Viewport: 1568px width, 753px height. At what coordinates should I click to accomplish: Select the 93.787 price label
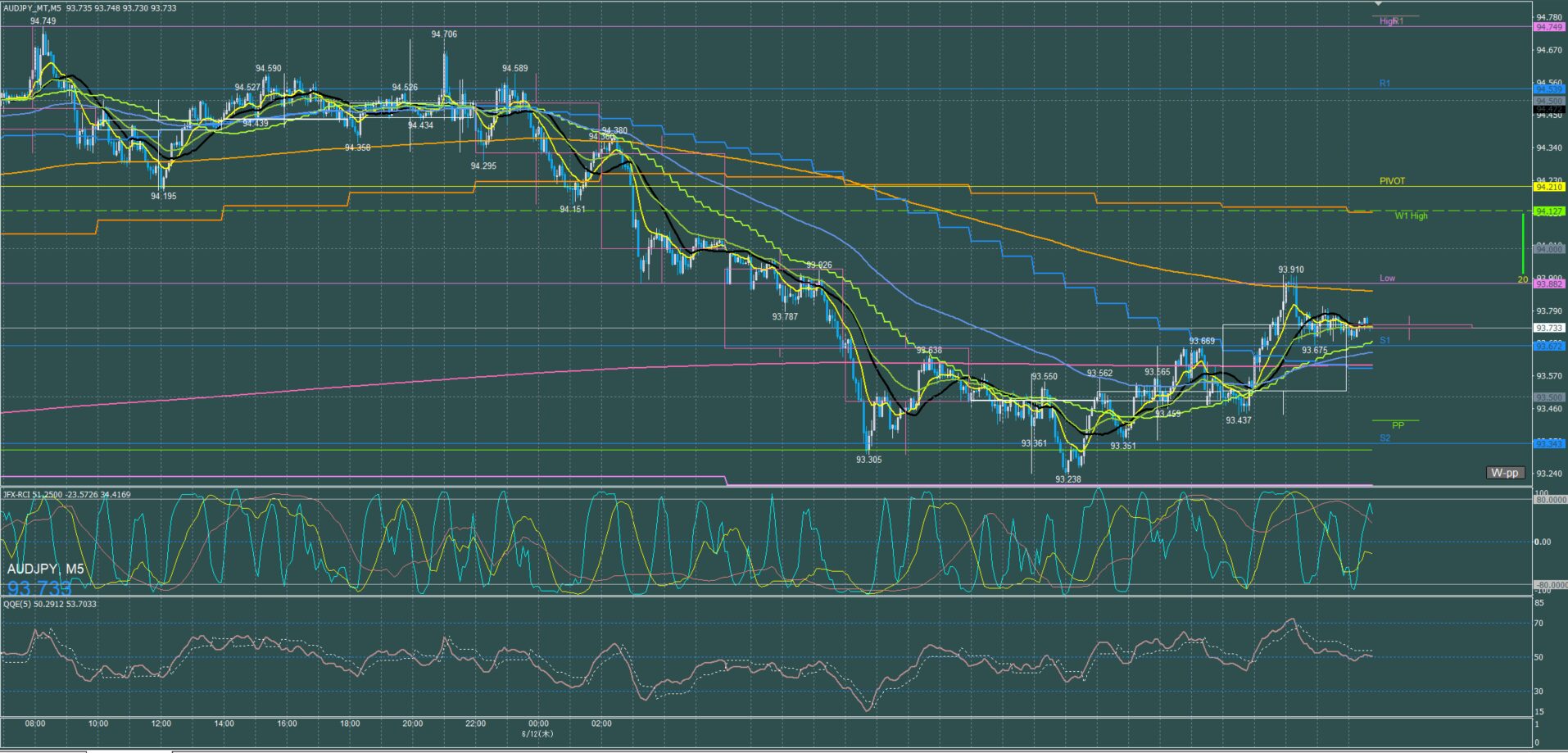coord(785,316)
